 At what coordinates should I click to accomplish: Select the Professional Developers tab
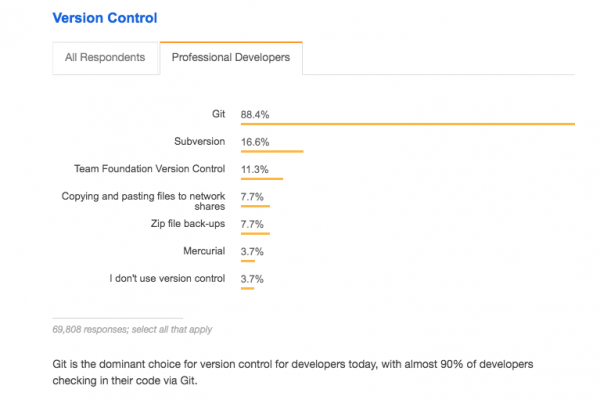[x=231, y=57]
